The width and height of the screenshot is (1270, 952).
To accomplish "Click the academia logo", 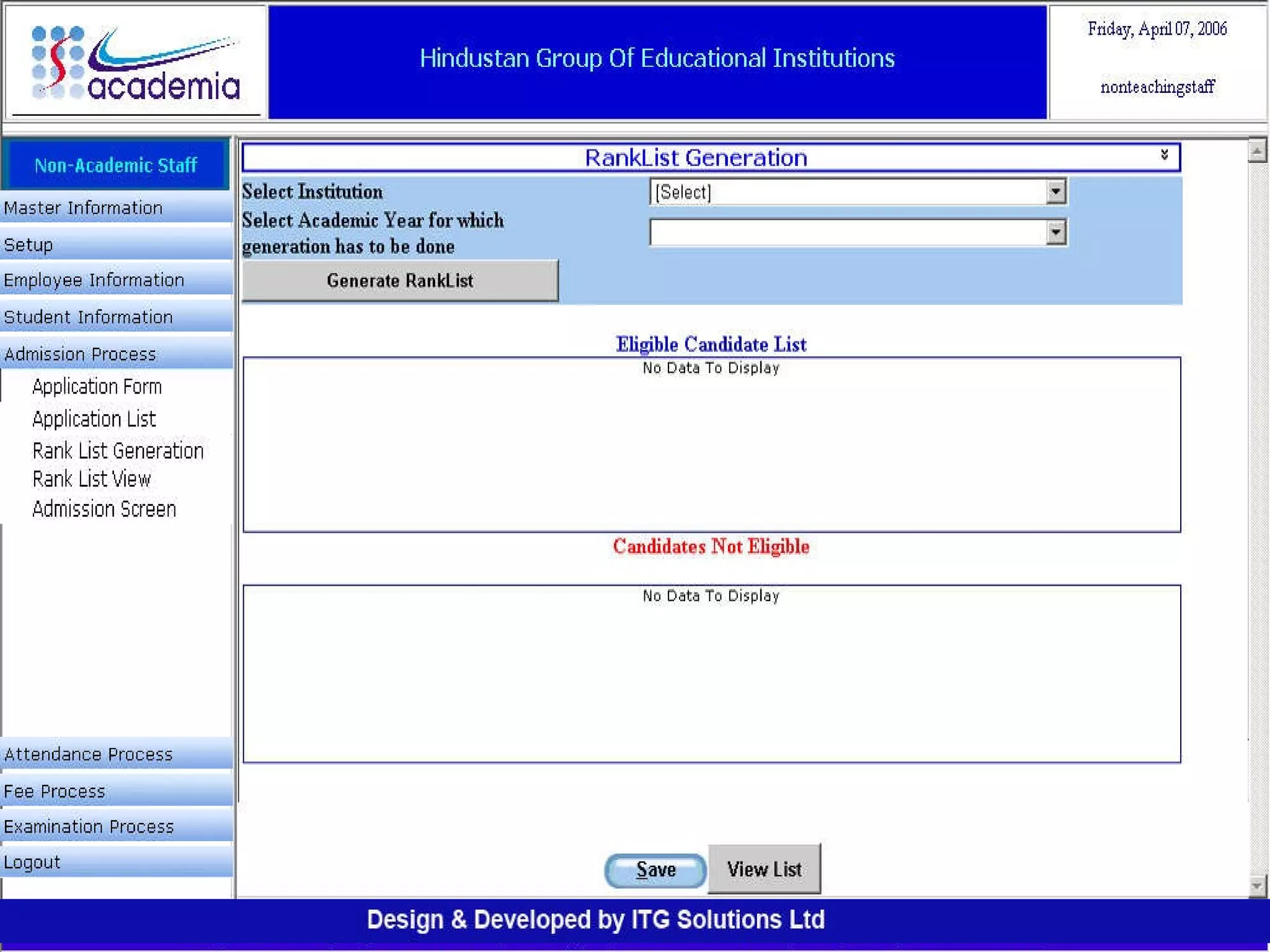I will 135,63.
